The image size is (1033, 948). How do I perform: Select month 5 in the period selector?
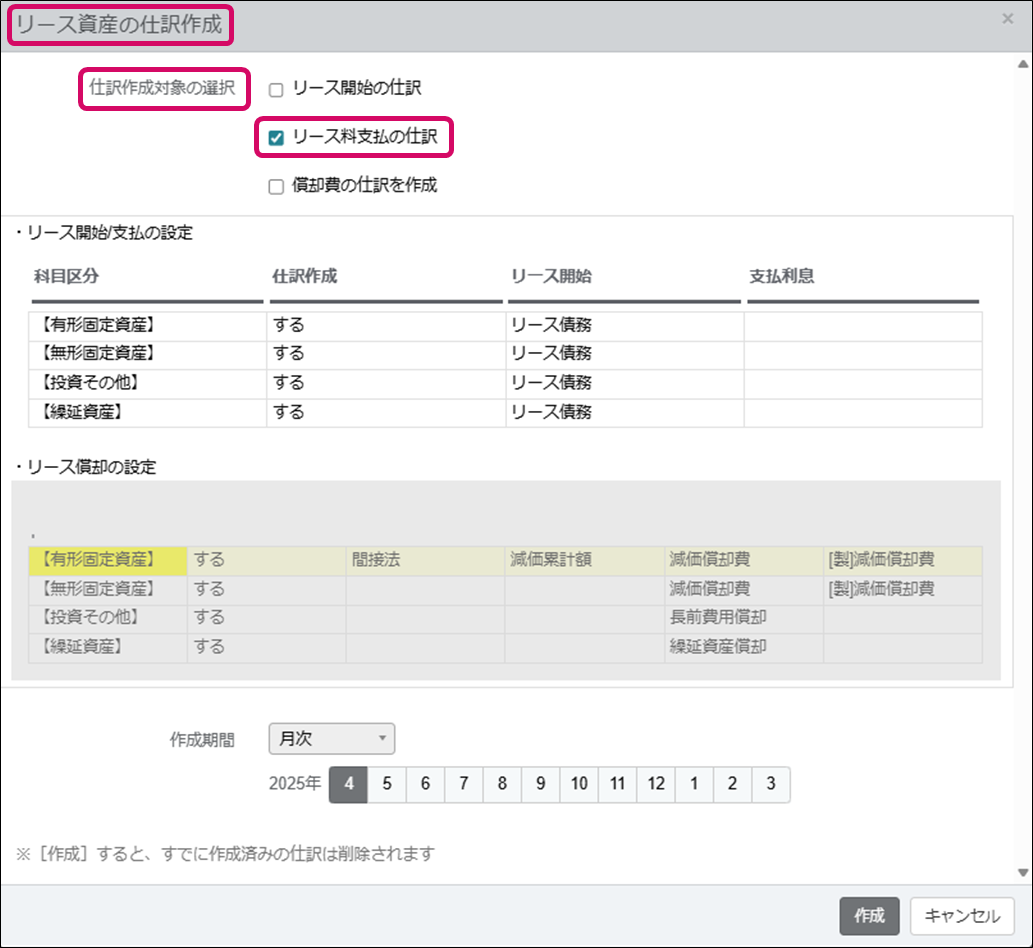point(387,785)
